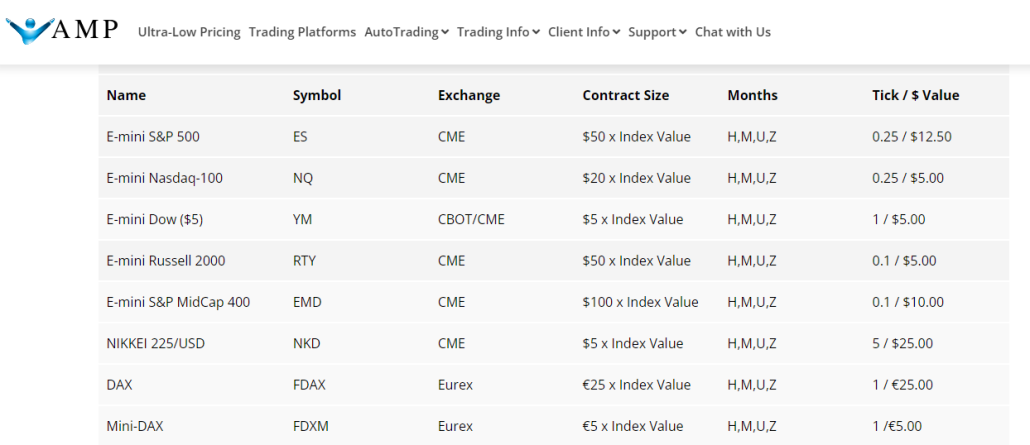Click the Exchange column header

click(x=468, y=96)
